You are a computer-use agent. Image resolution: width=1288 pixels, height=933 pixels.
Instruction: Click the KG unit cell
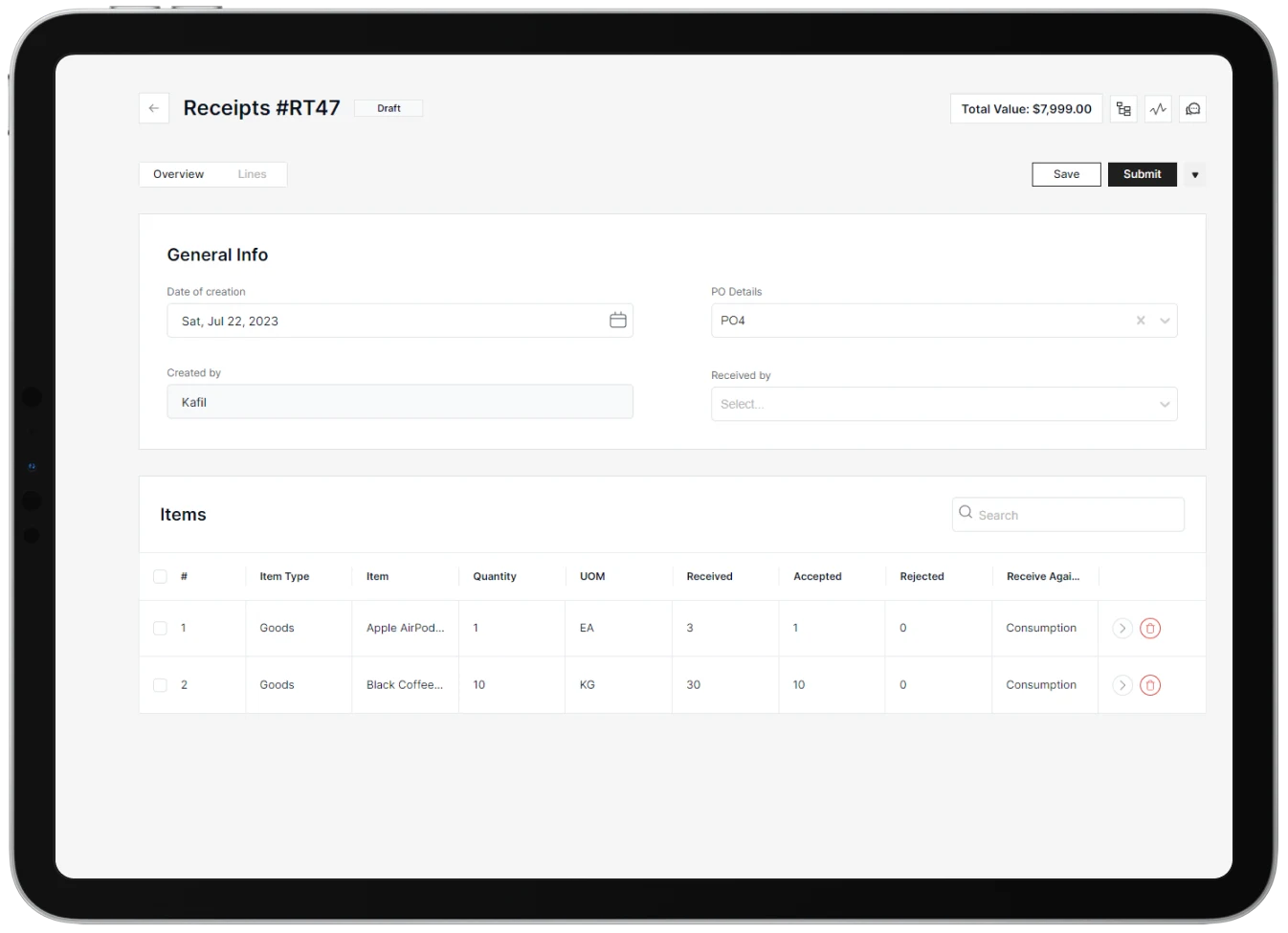(588, 685)
